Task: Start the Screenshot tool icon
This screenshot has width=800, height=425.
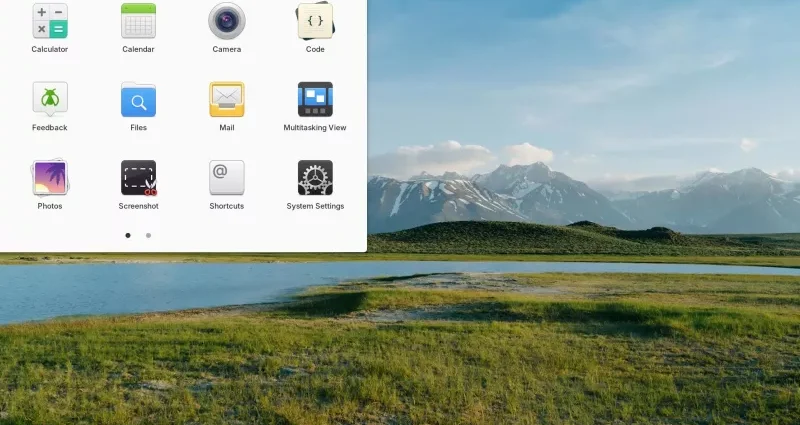Action: (x=138, y=178)
